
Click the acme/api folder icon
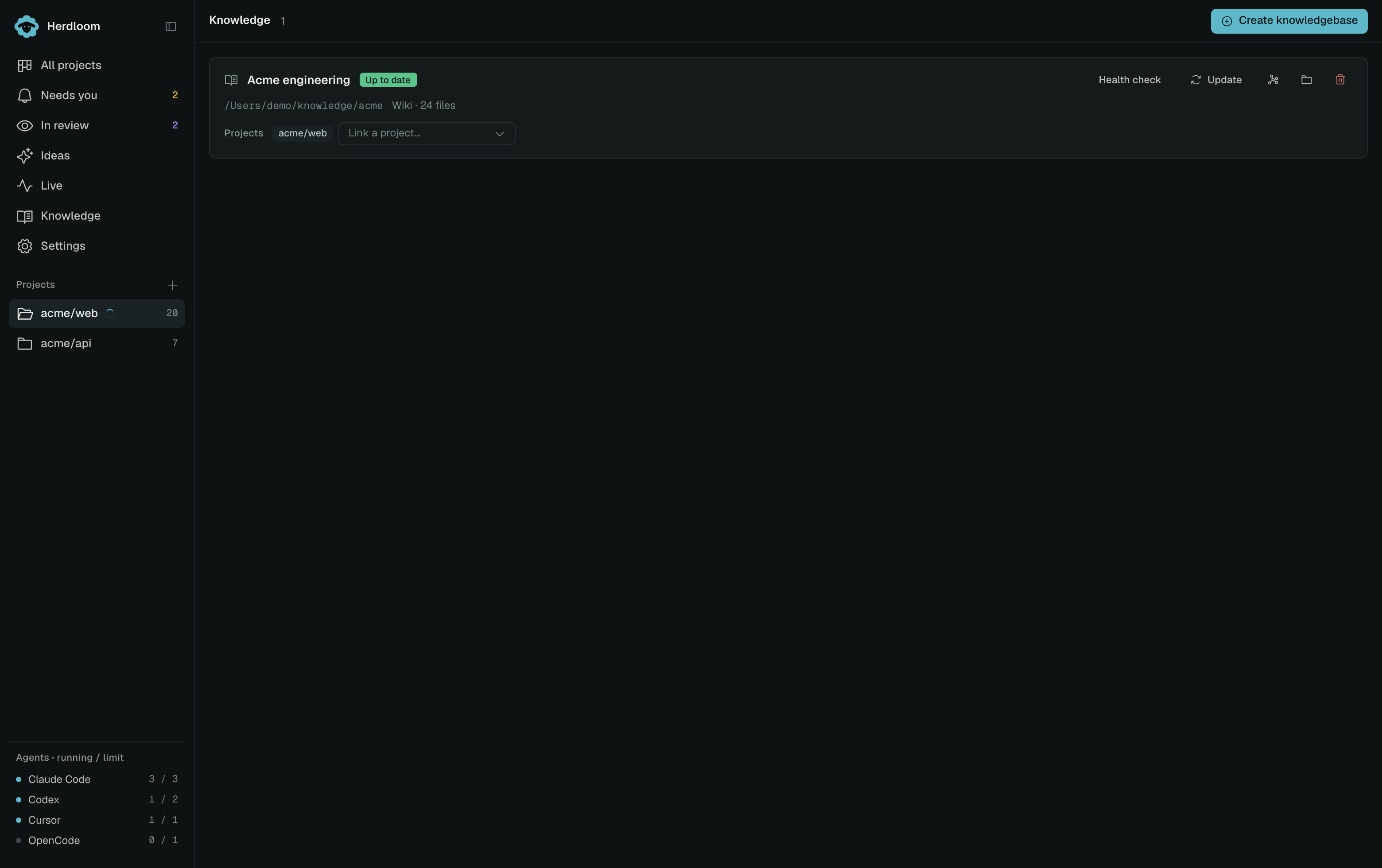[25, 344]
